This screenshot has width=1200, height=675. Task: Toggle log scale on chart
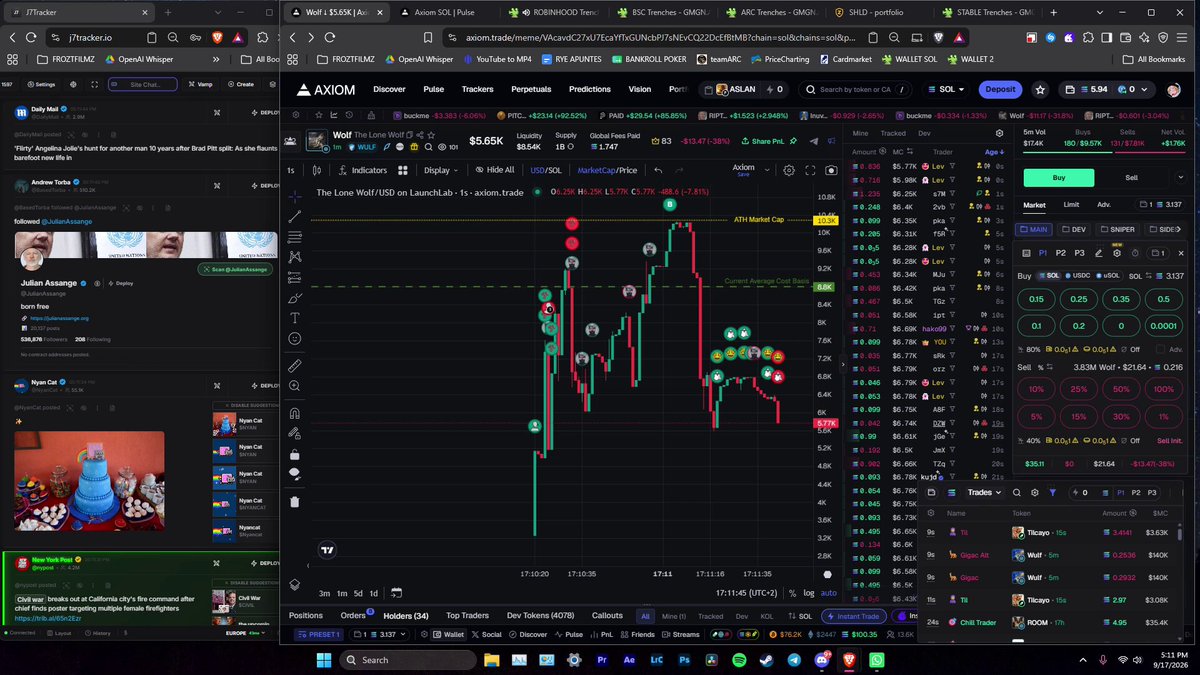coord(808,593)
